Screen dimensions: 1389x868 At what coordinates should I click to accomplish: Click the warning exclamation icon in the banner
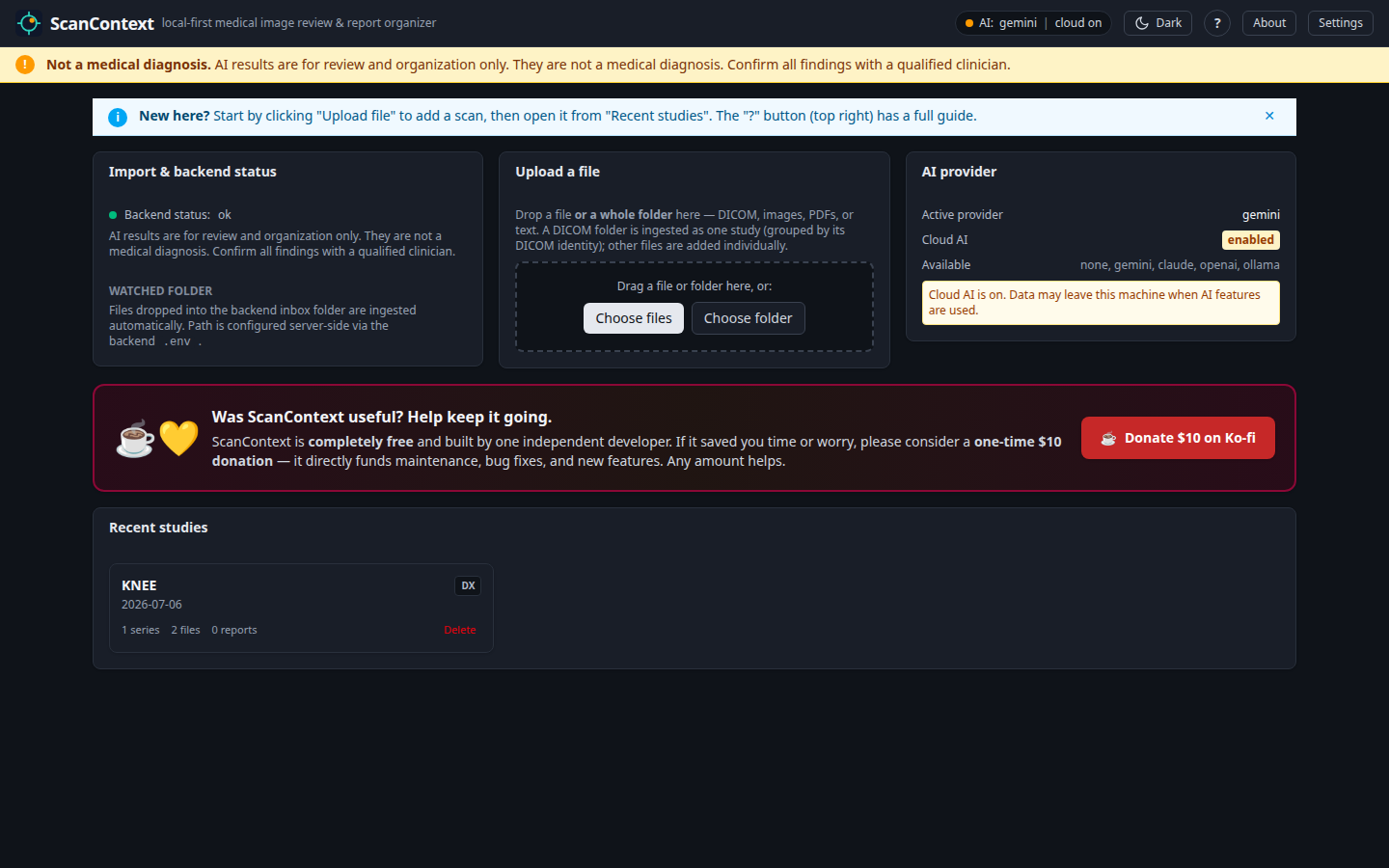tap(25, 65)
